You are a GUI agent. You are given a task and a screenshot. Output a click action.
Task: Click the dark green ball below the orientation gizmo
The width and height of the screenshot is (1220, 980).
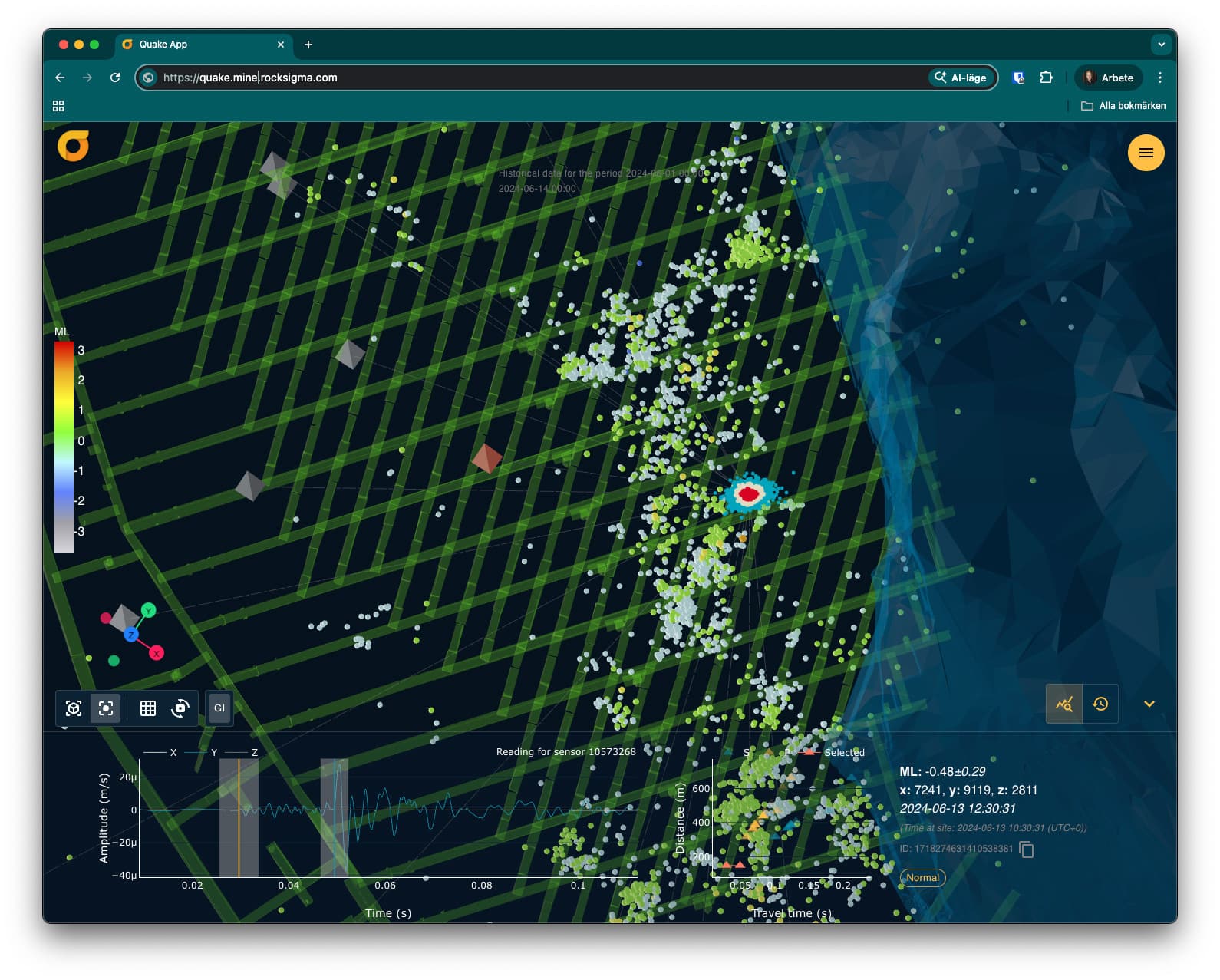114,660
